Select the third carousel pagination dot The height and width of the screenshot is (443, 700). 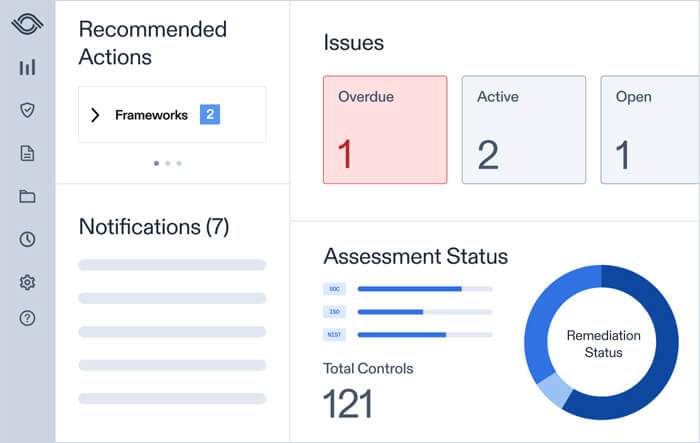[179, 162]
